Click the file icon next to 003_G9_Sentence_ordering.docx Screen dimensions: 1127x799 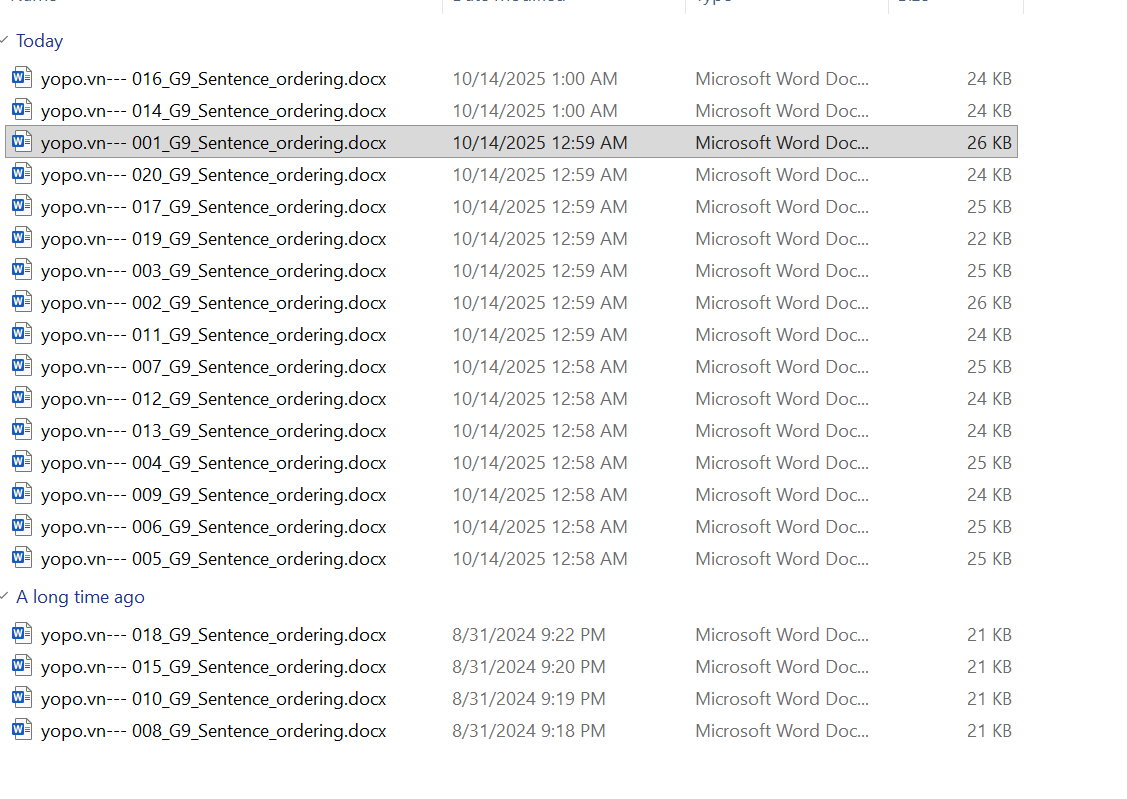coord(22,270)
